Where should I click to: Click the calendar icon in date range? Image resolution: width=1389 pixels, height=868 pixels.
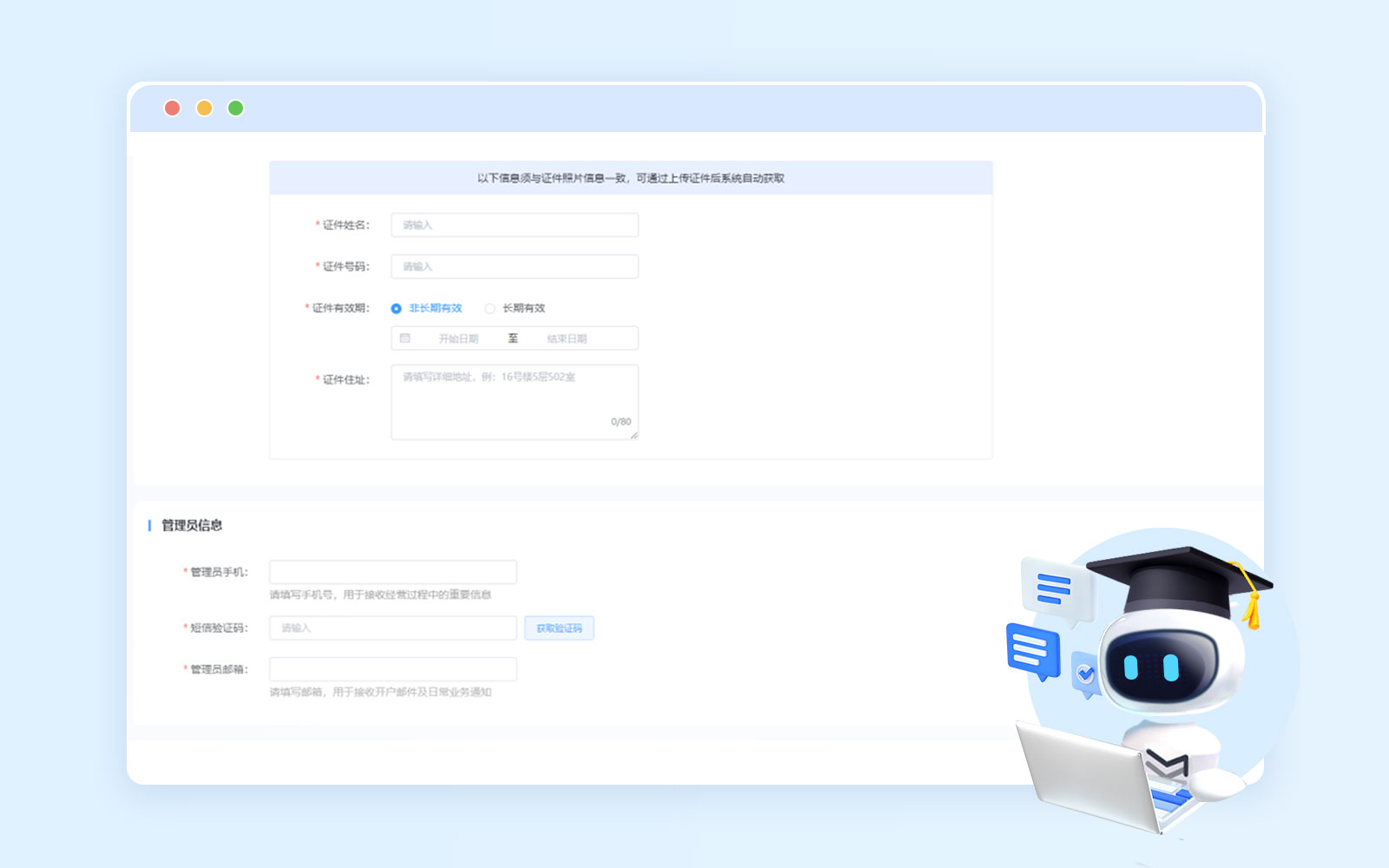click(405, 339)
